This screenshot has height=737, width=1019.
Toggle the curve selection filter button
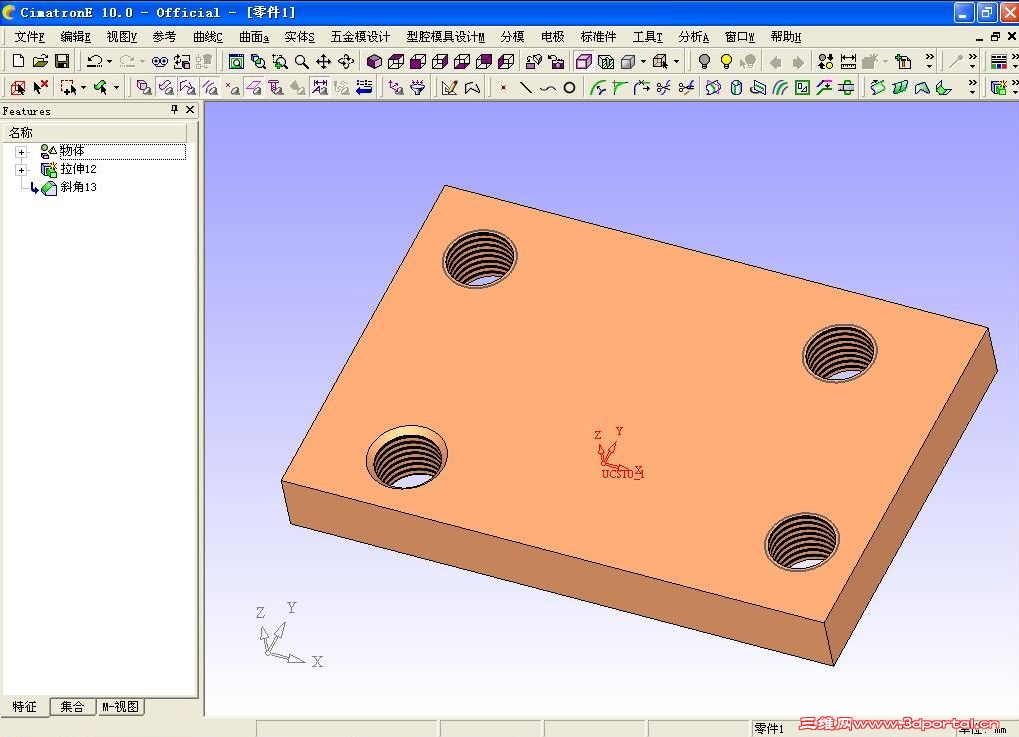click(x=209, y=87)
